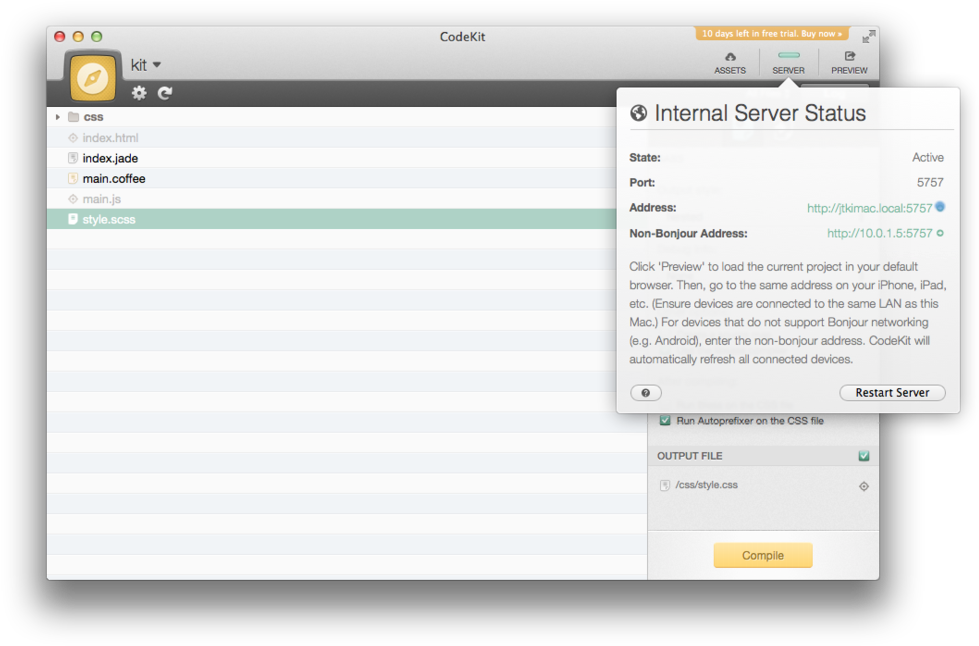Click the Bonjour icon next to jtkimac.local address

[x=938, y=207]
